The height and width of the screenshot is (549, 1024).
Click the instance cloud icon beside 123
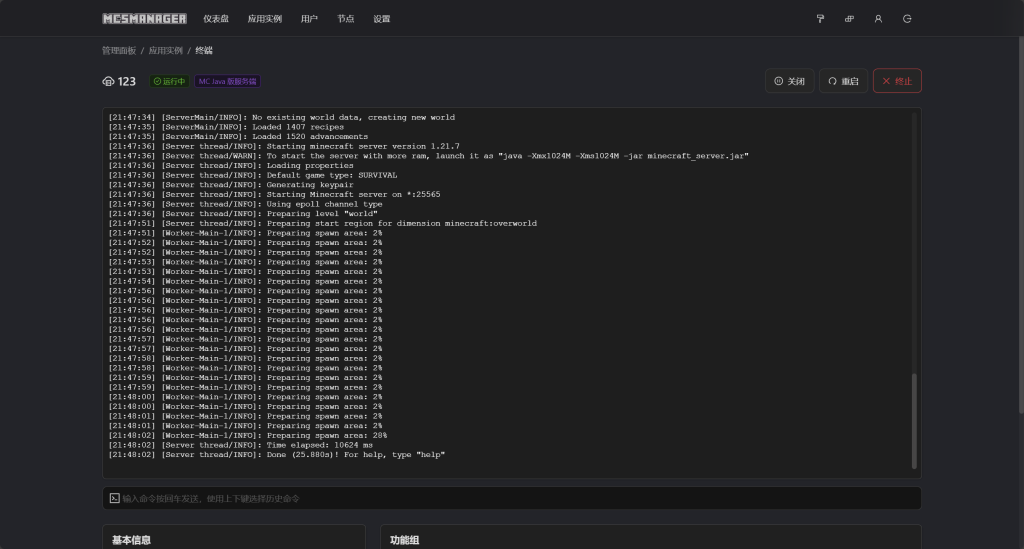(x=108, y=82)
